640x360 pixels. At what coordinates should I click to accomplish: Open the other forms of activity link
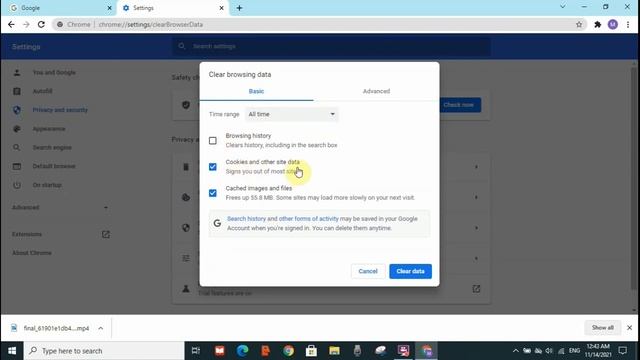[x=309, y=219]
